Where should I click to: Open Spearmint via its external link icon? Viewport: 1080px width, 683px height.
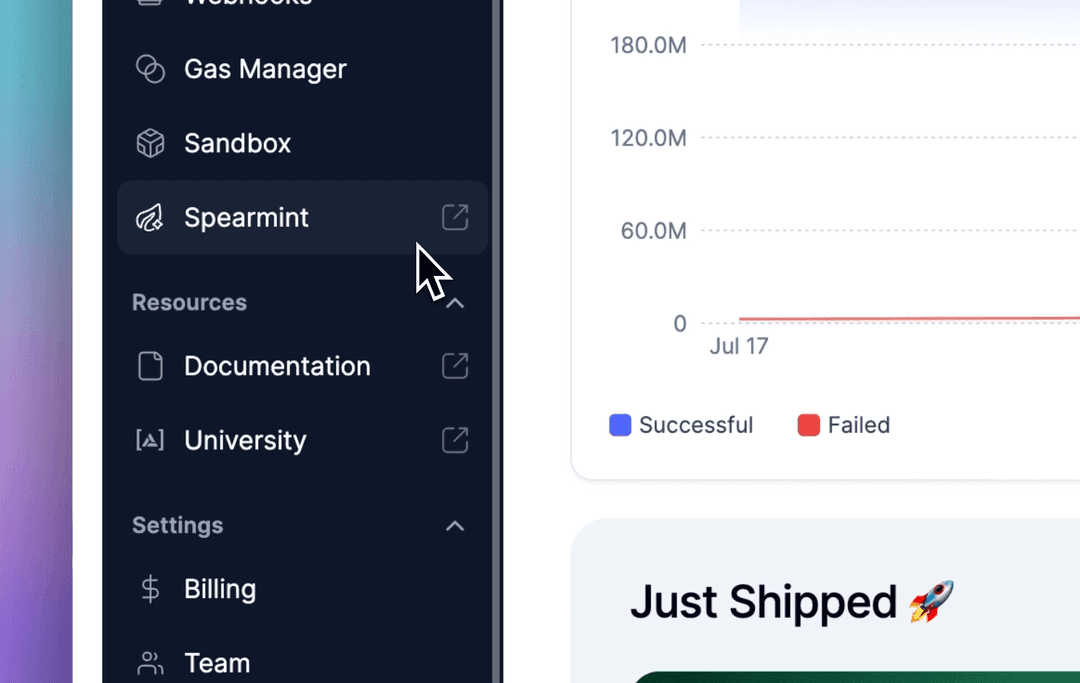(x=455, y=217)
